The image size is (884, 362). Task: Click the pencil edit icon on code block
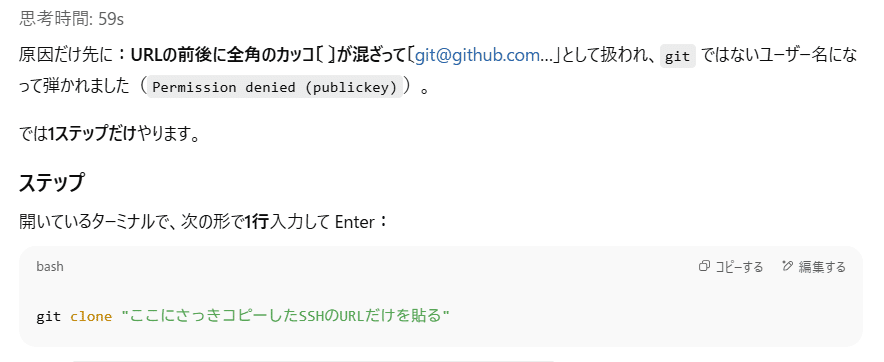click(788, 266)
